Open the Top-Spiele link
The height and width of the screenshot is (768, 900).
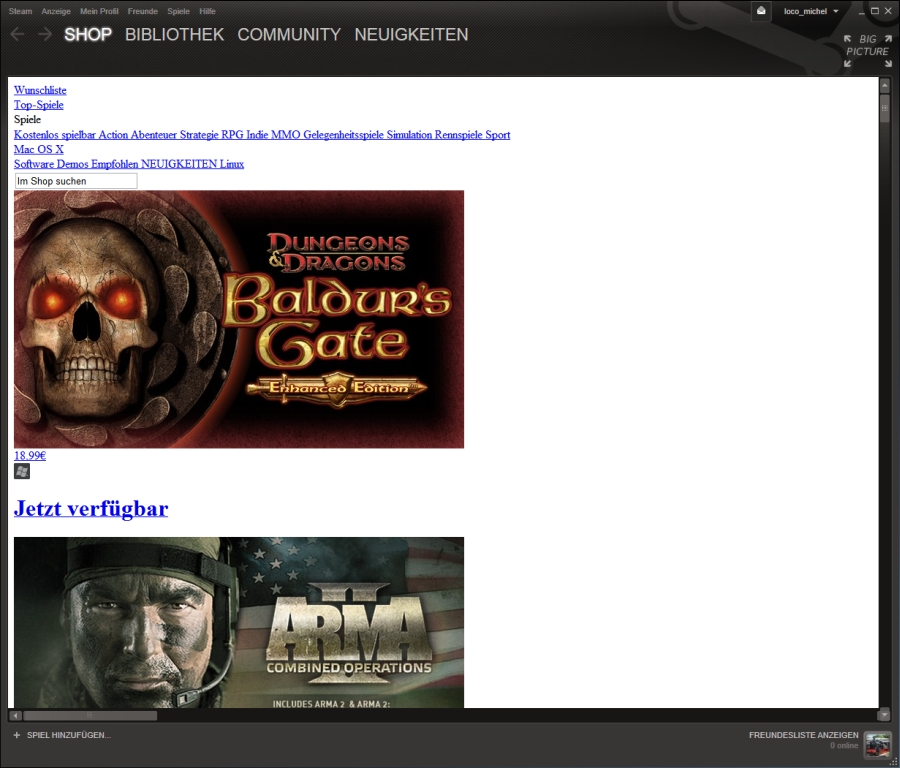[x=38, y=105]
